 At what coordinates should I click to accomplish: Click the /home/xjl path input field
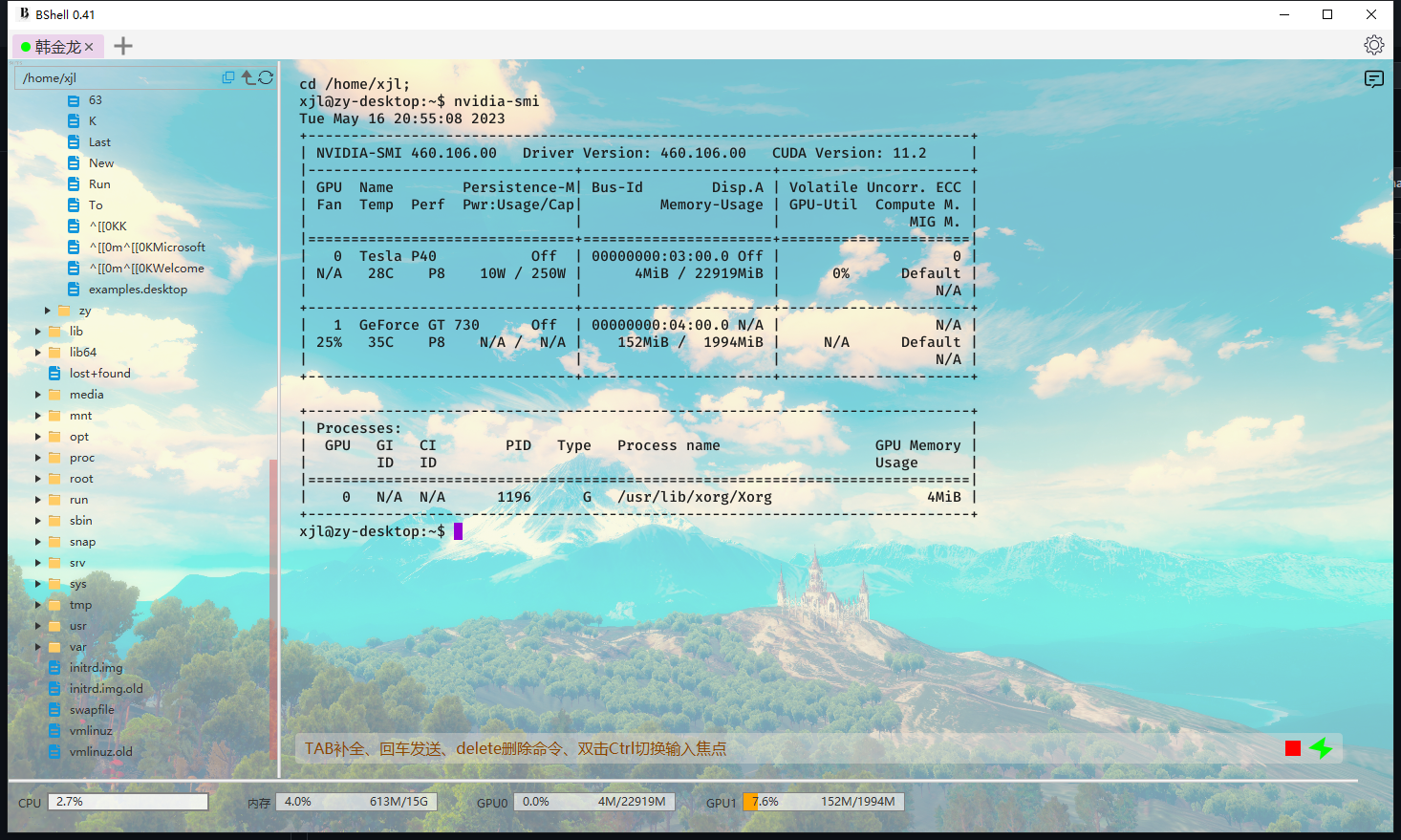(115, 77)
